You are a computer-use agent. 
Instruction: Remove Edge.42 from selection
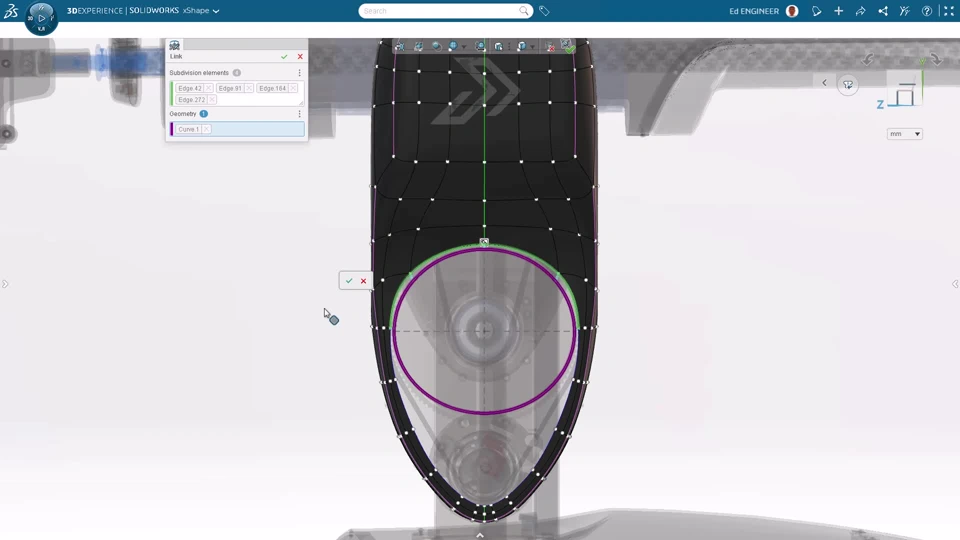208,88
